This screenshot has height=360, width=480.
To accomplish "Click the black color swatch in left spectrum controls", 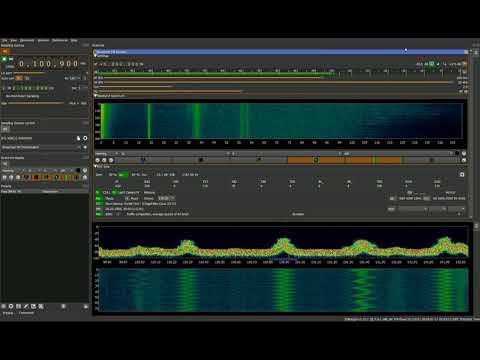I will pos(79,170).
